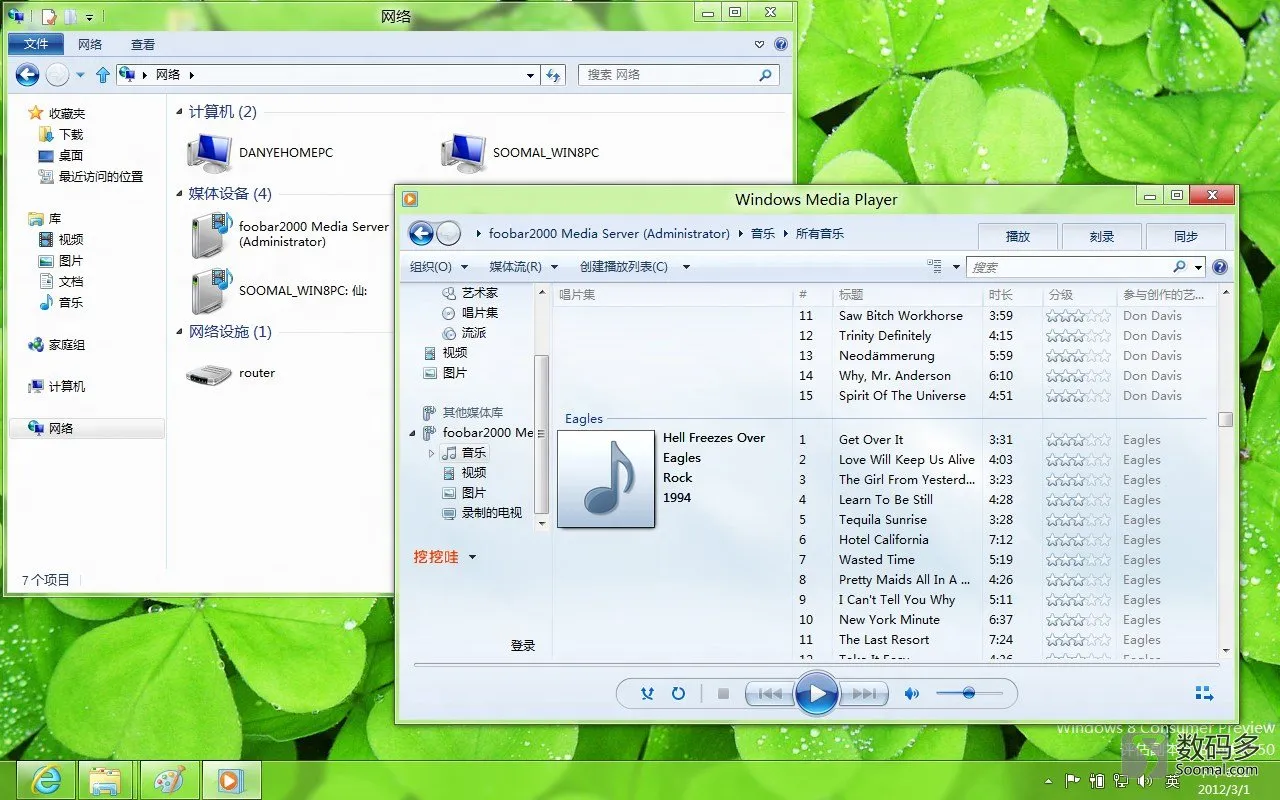Open the 创建播放列表(C) menu
Viewport: 1280px width, 800px height.
[624, 267]
